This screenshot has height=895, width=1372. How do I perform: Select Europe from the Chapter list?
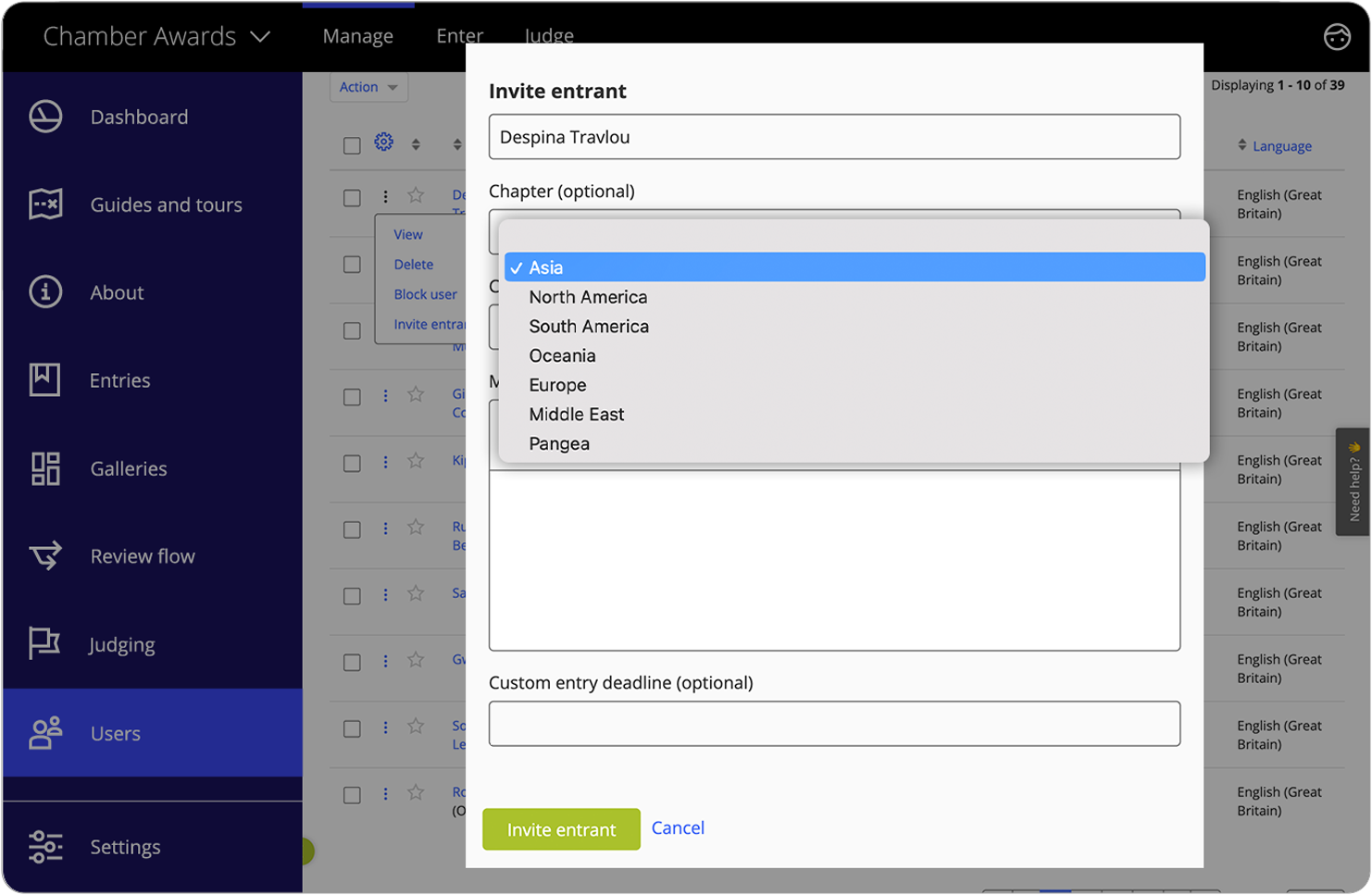[x=557, y=385]
